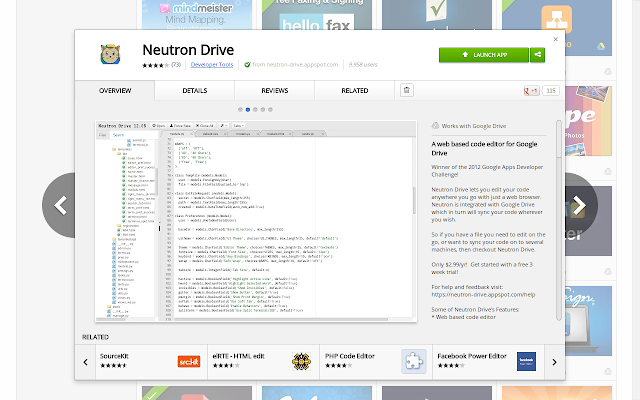Click the green Launch App button

point(484,55)
